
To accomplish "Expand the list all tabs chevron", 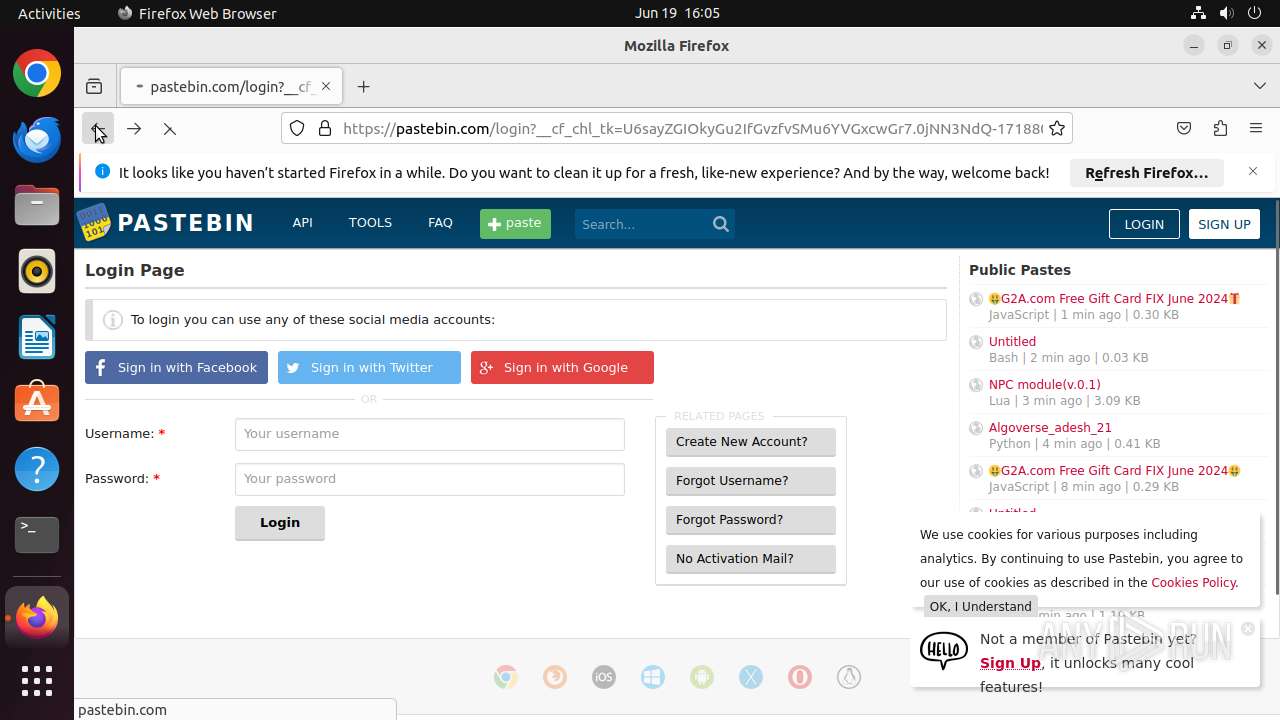I will coord(1260,86).
